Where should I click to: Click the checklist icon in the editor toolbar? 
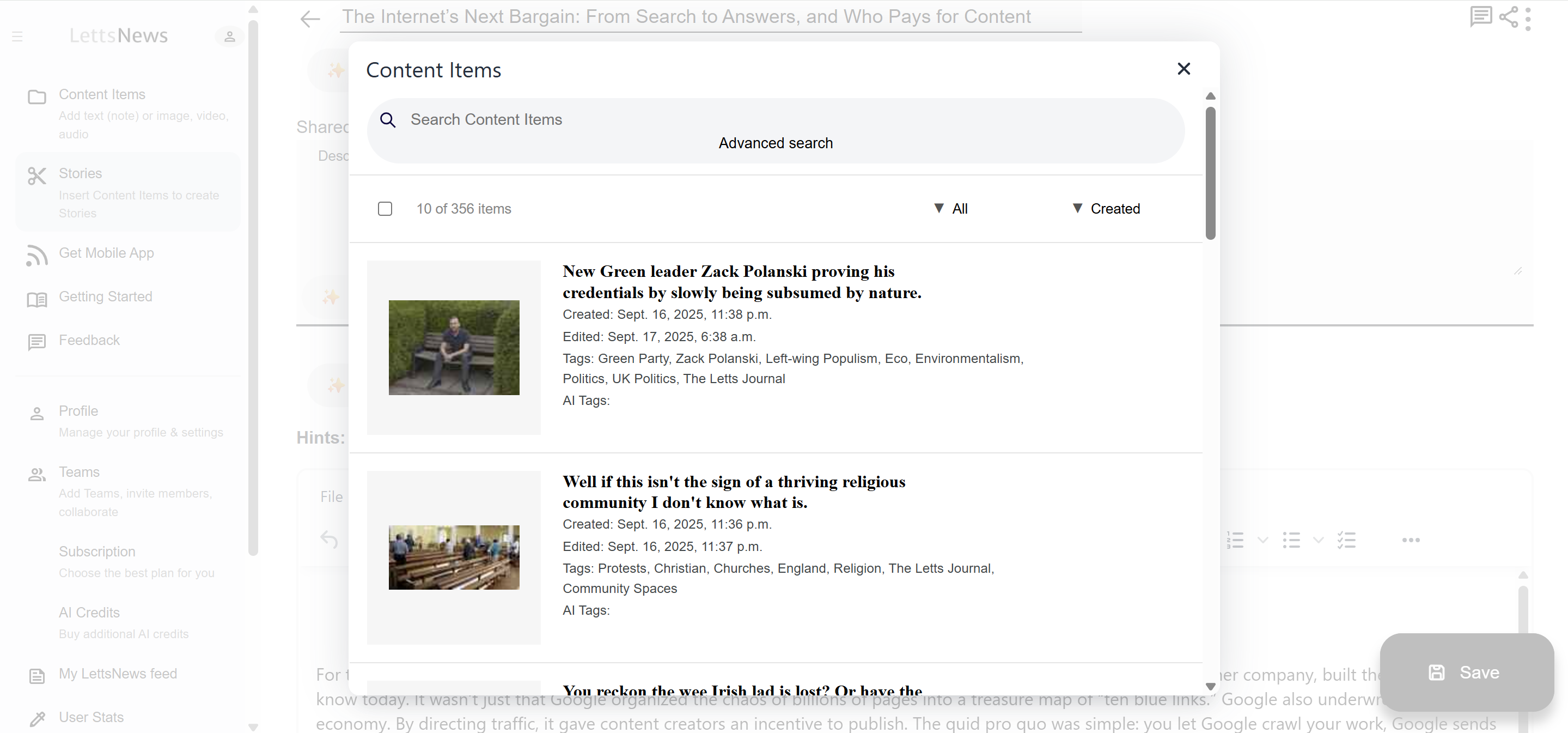(x=1346, y=540)
